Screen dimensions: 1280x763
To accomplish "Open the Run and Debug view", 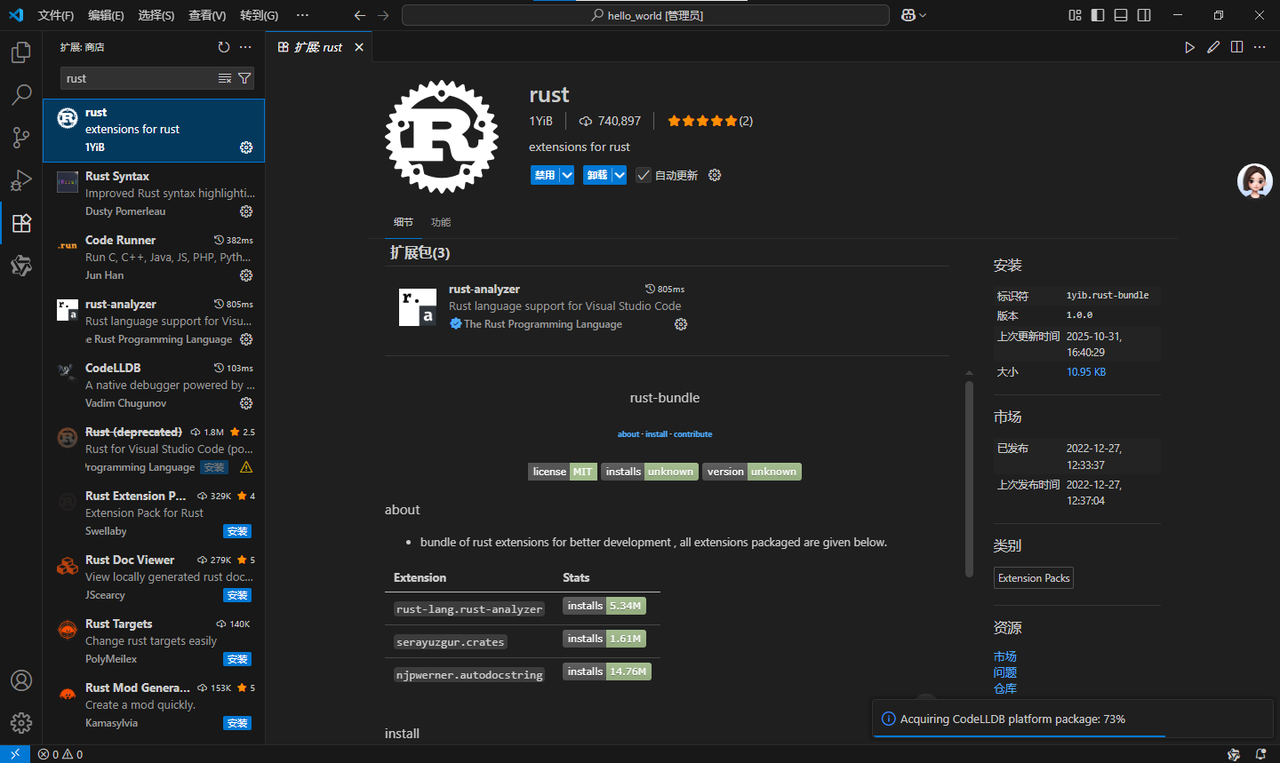I will coord(21,181).
